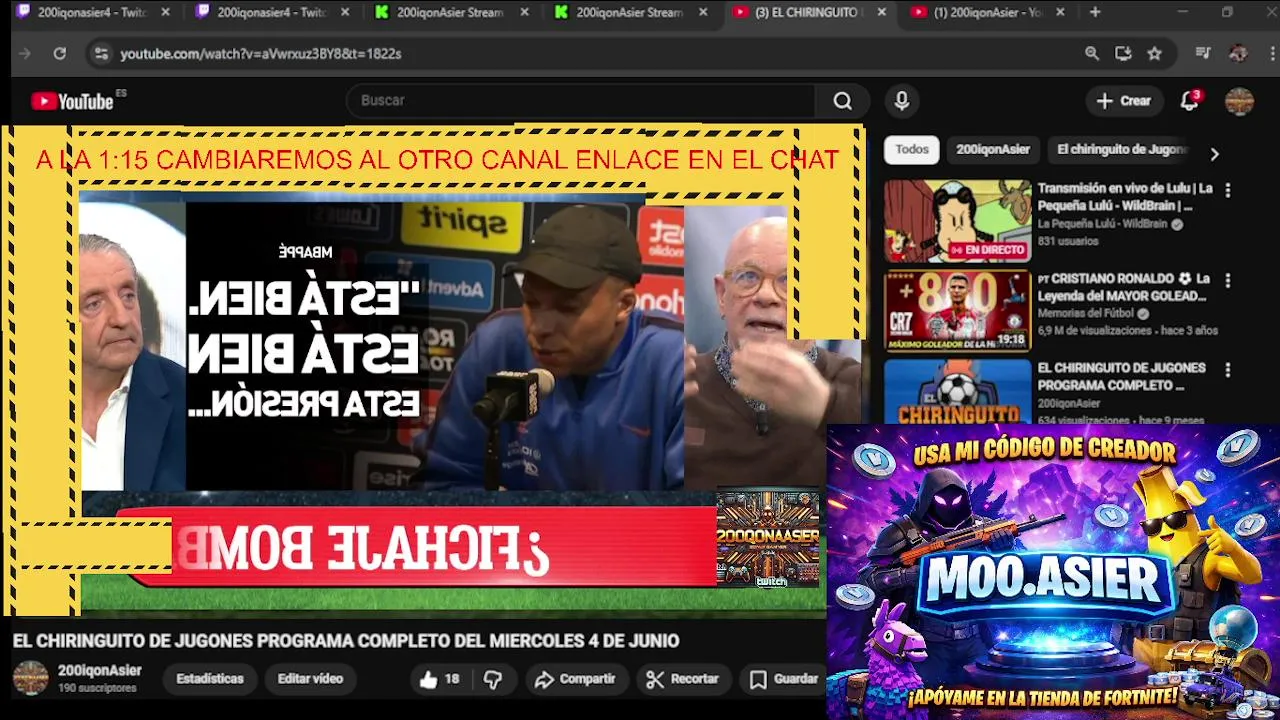
Task: Start voice search with the microphone
Action: 902,101
